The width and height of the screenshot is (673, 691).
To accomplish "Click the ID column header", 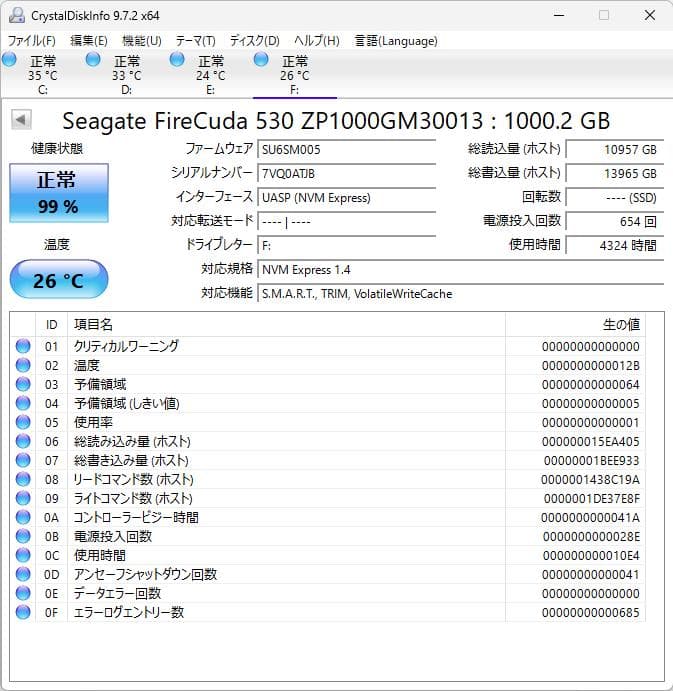I will coord(52,325).
